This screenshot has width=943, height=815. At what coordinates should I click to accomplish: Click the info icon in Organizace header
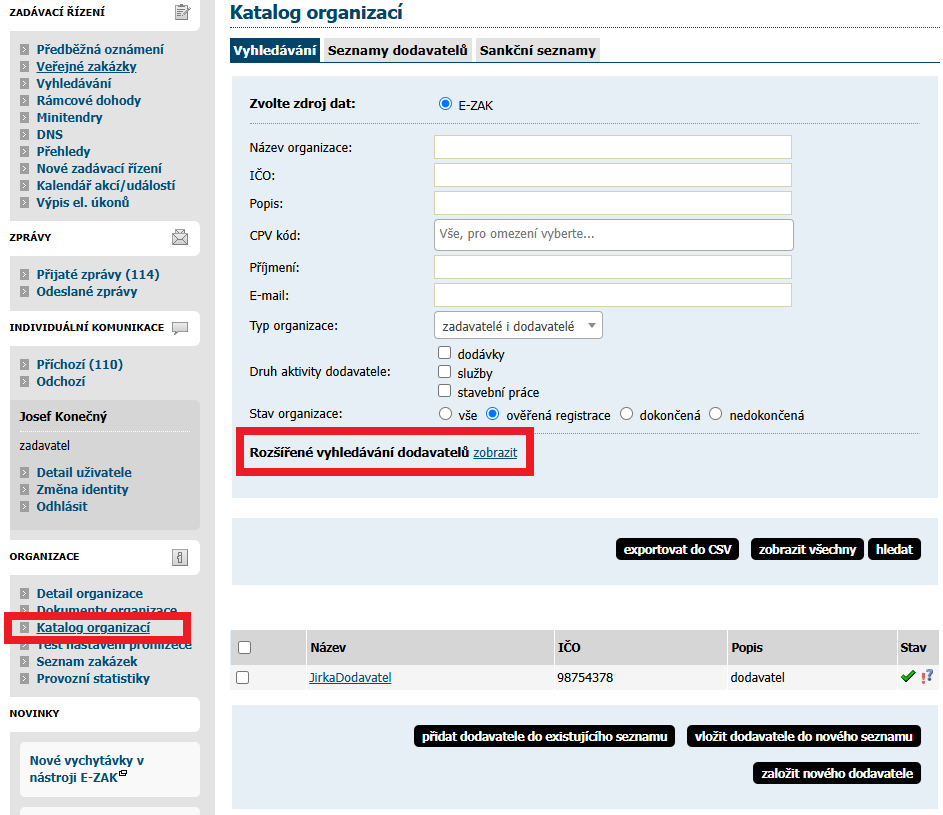pos(180,557)
